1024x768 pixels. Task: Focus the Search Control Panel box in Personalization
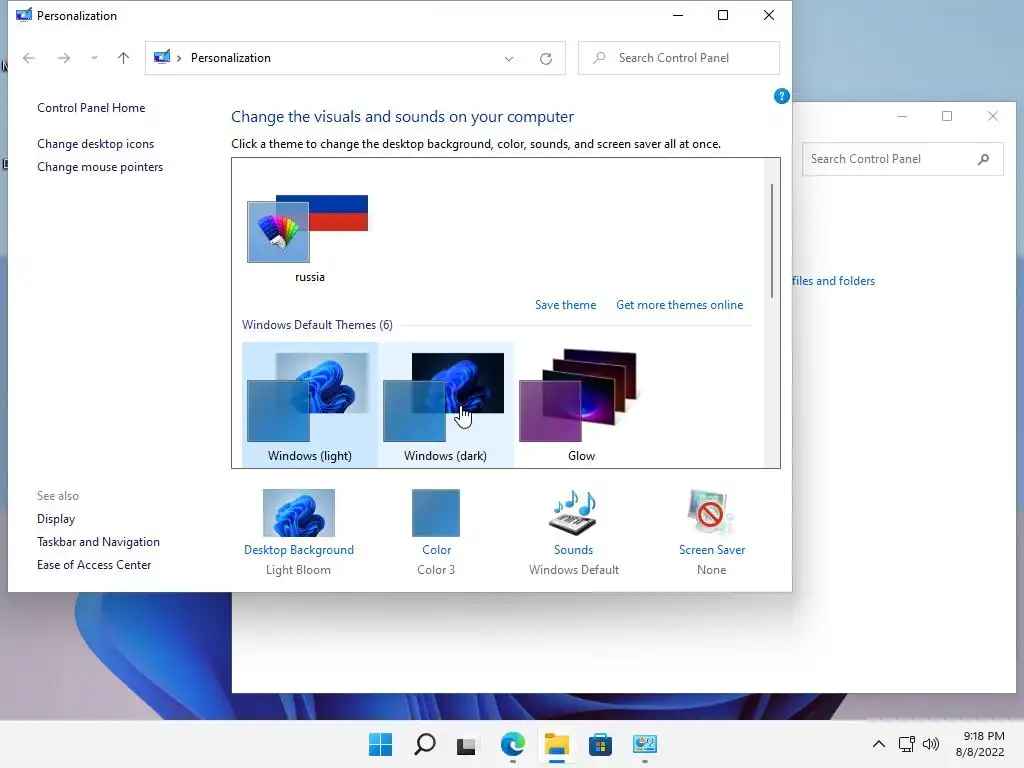(x=679, y=58)
